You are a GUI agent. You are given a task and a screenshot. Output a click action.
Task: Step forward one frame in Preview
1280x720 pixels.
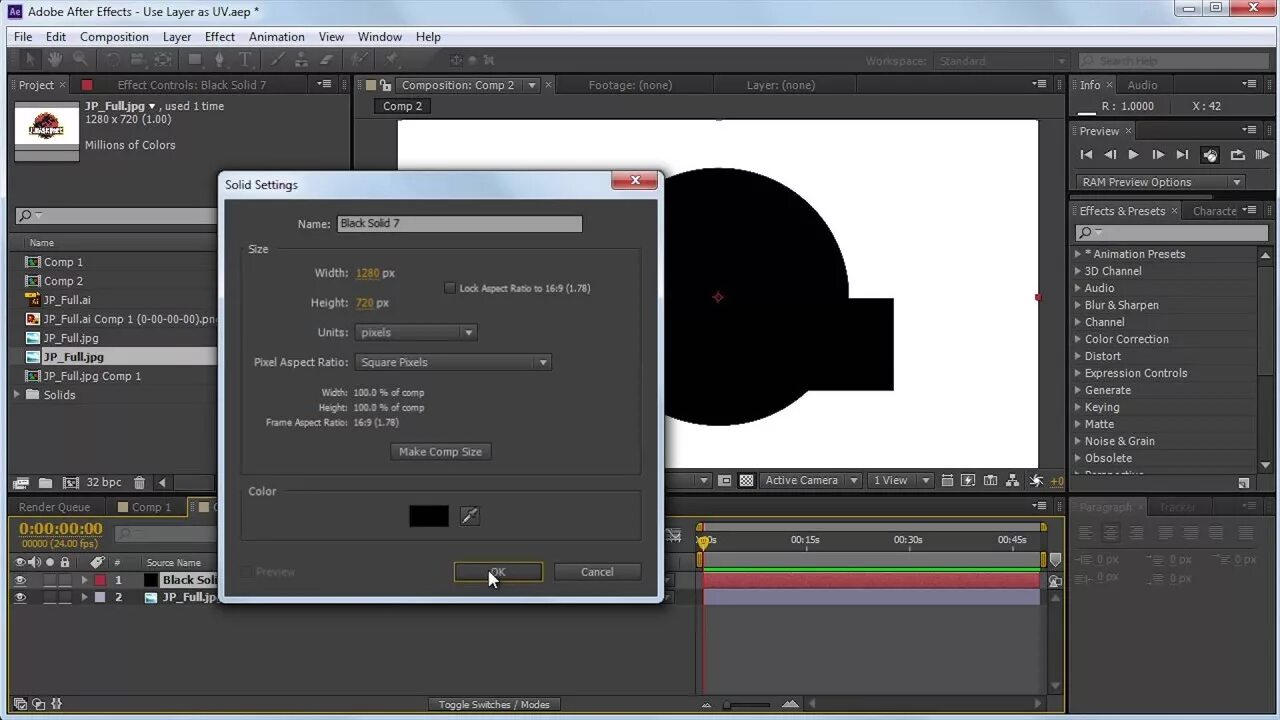click(1158, 155)
